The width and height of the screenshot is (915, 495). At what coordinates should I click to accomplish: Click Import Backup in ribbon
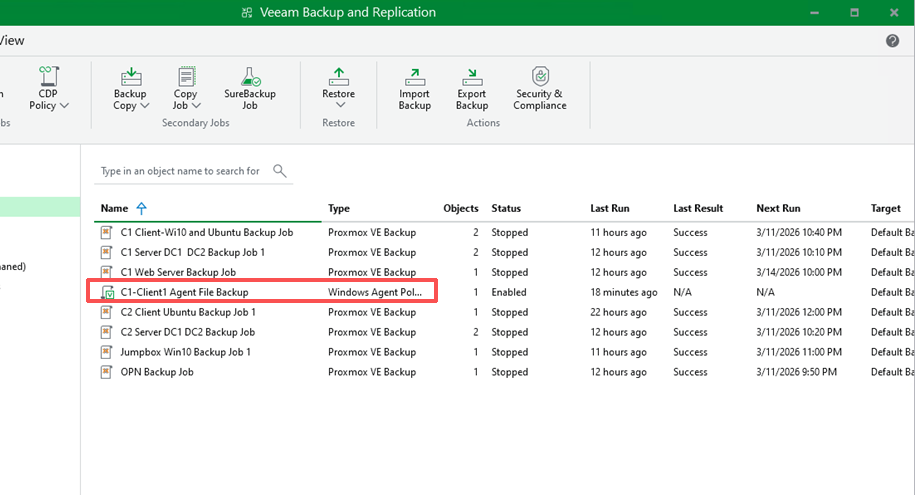coord(414,88)
